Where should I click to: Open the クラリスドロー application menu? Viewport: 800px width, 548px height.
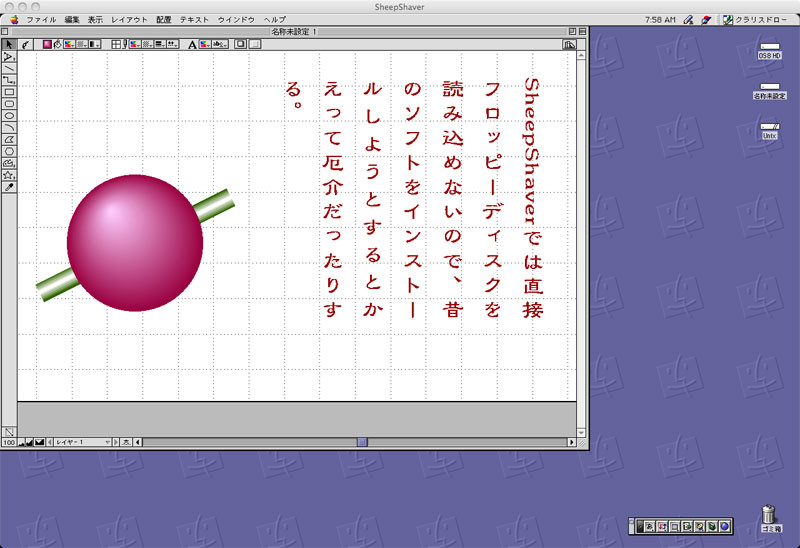(x=755, y=19)
